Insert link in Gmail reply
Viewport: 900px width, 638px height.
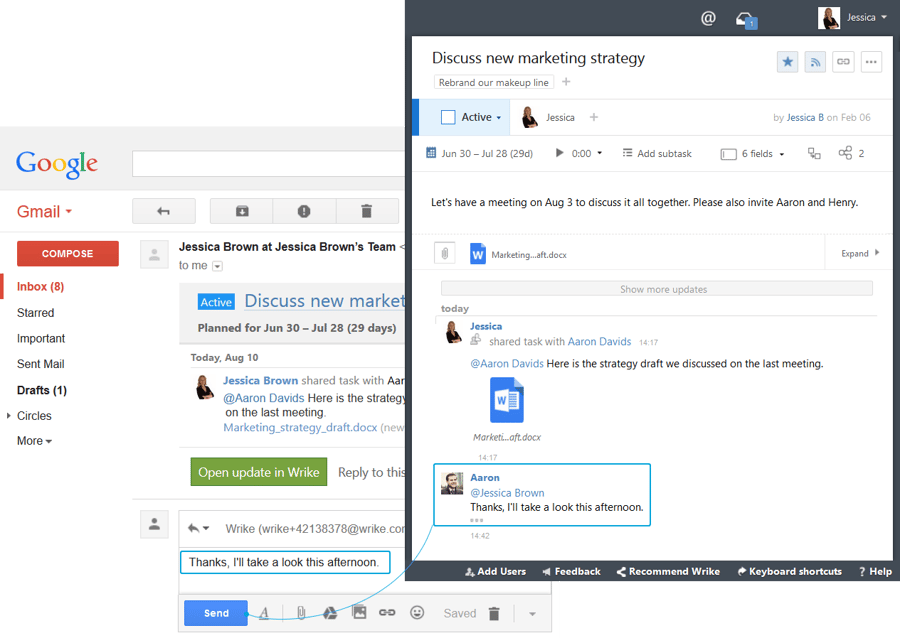point(387,613)
